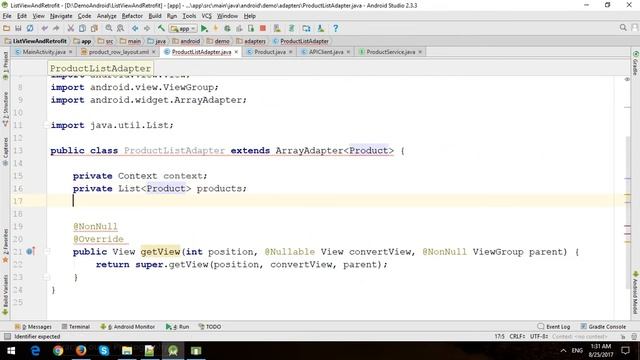Image resolution: width=640 pixels, height=360 pixels.
Task: Open Find with the magnifier icon
Action: [x=109, y=28]
